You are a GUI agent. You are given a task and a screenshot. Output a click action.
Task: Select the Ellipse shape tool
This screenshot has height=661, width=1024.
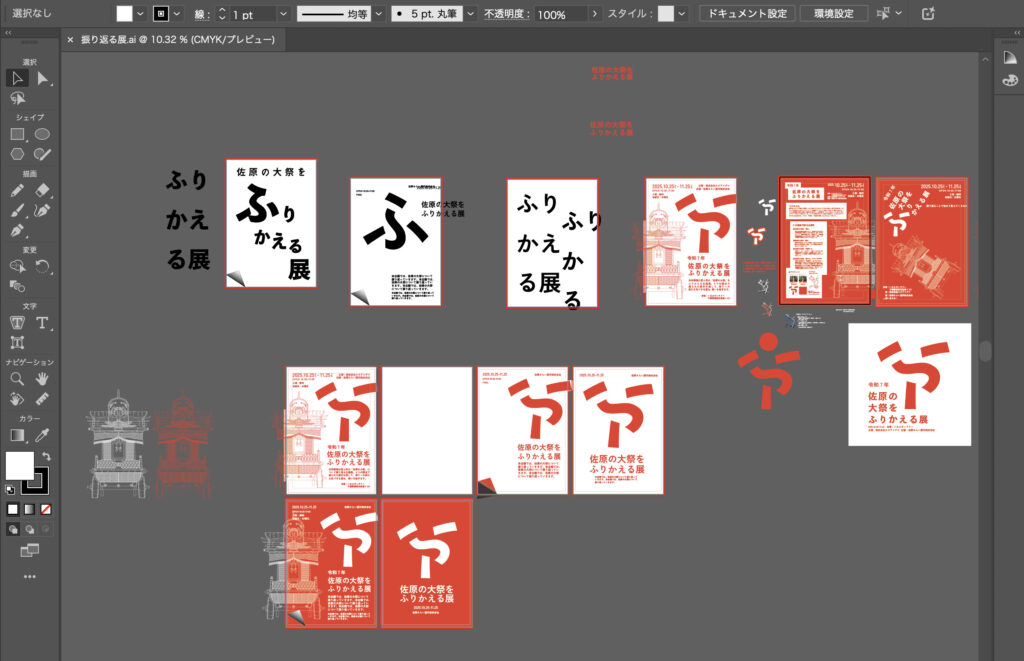tap(43, 134)
